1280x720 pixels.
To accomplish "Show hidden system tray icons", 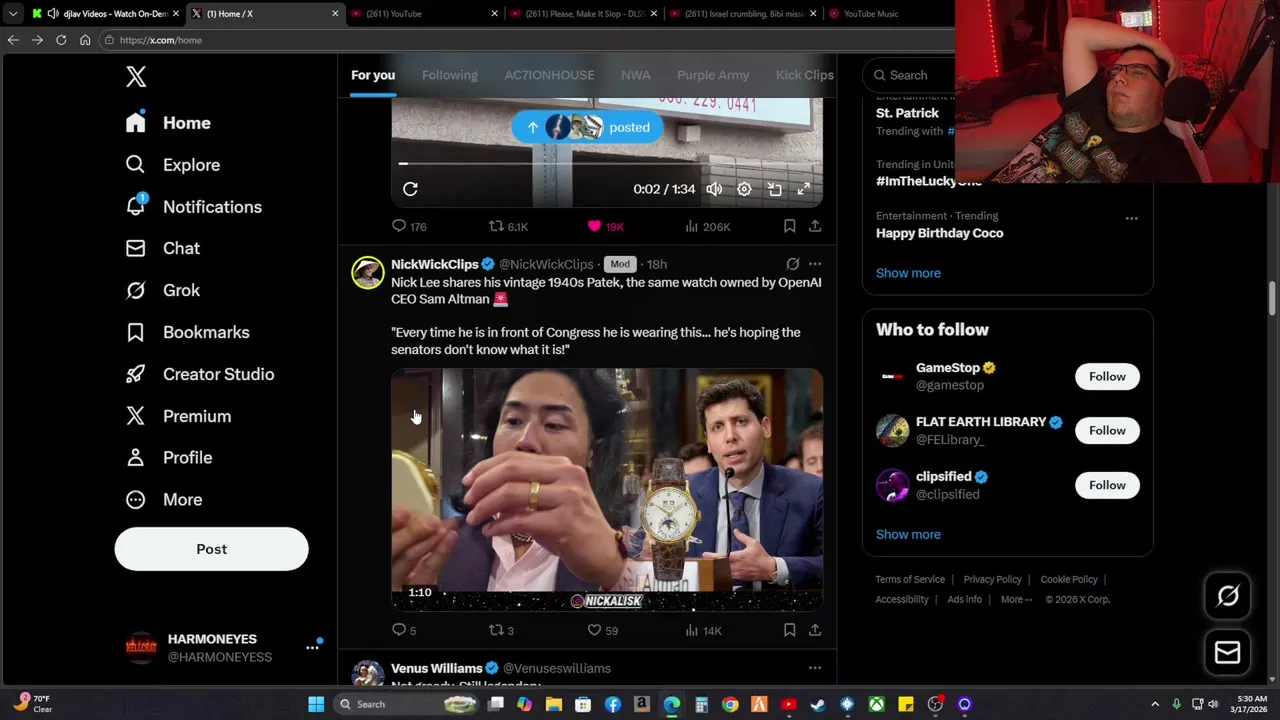I will (1155, 704).
